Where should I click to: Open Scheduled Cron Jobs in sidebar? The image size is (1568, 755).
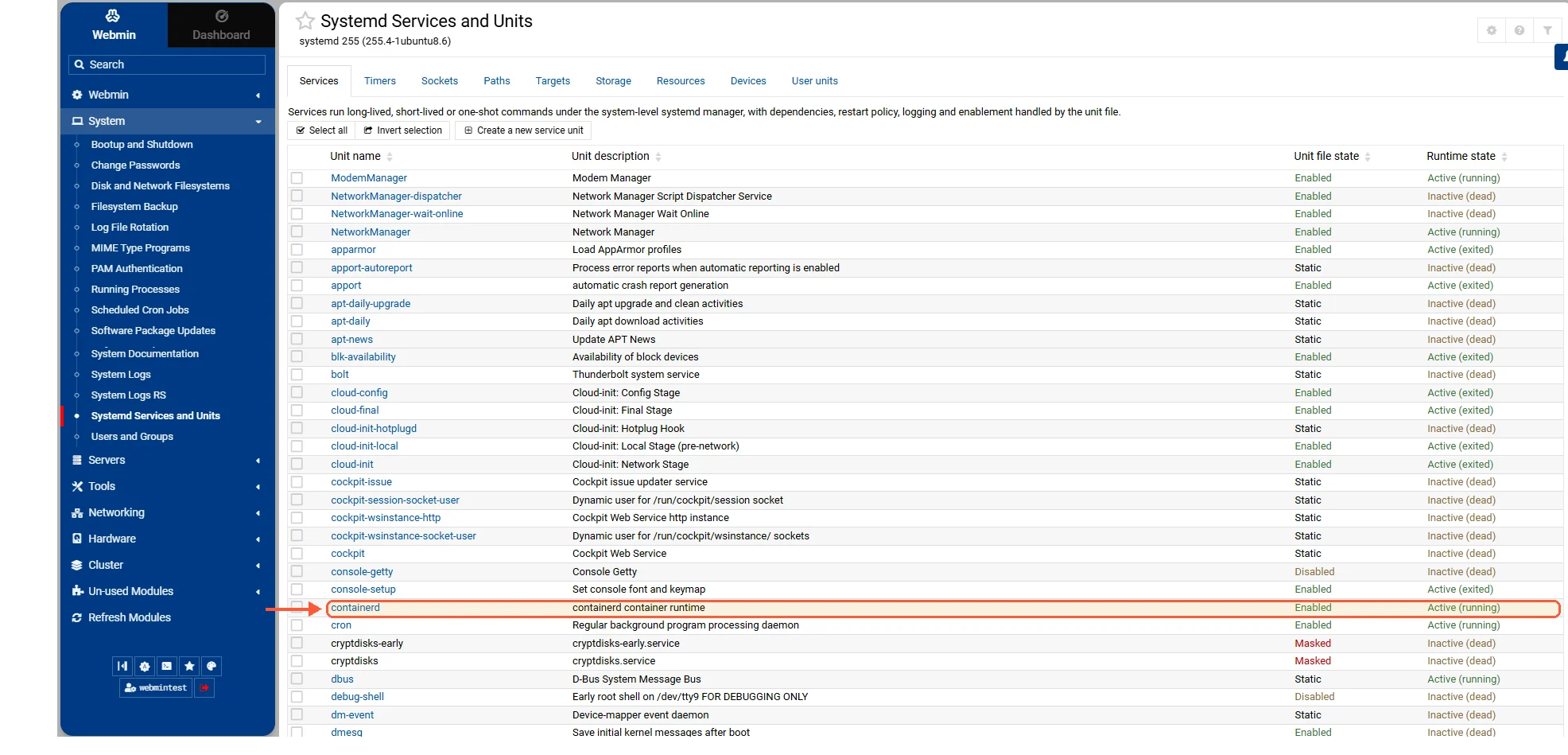pos(140,310)
